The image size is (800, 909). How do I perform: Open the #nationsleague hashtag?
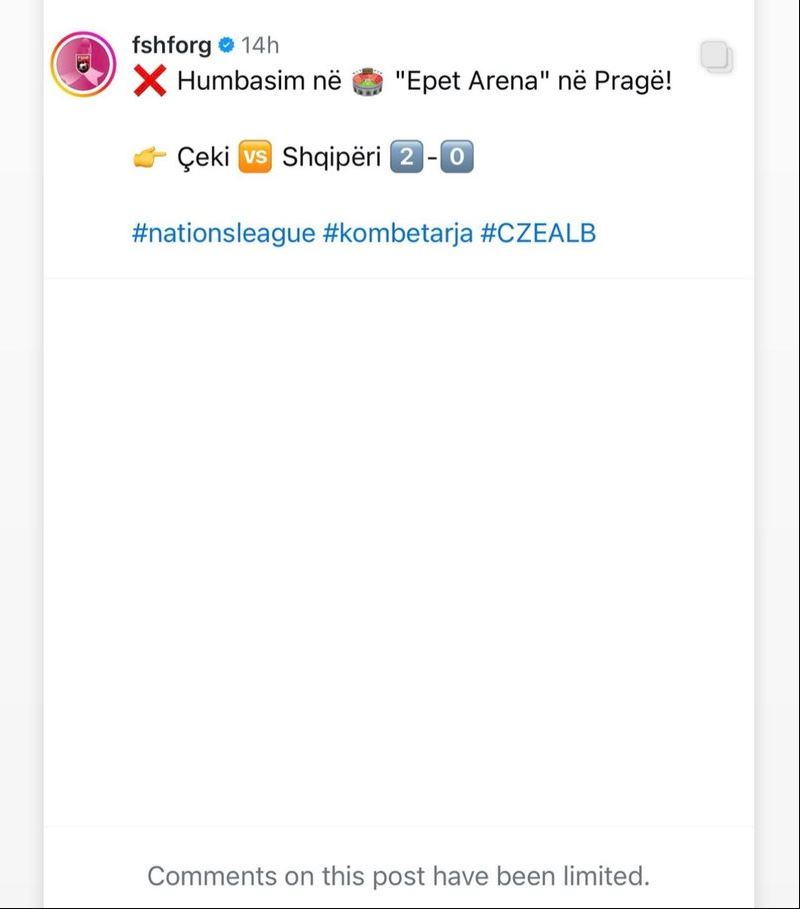(224, 233)
